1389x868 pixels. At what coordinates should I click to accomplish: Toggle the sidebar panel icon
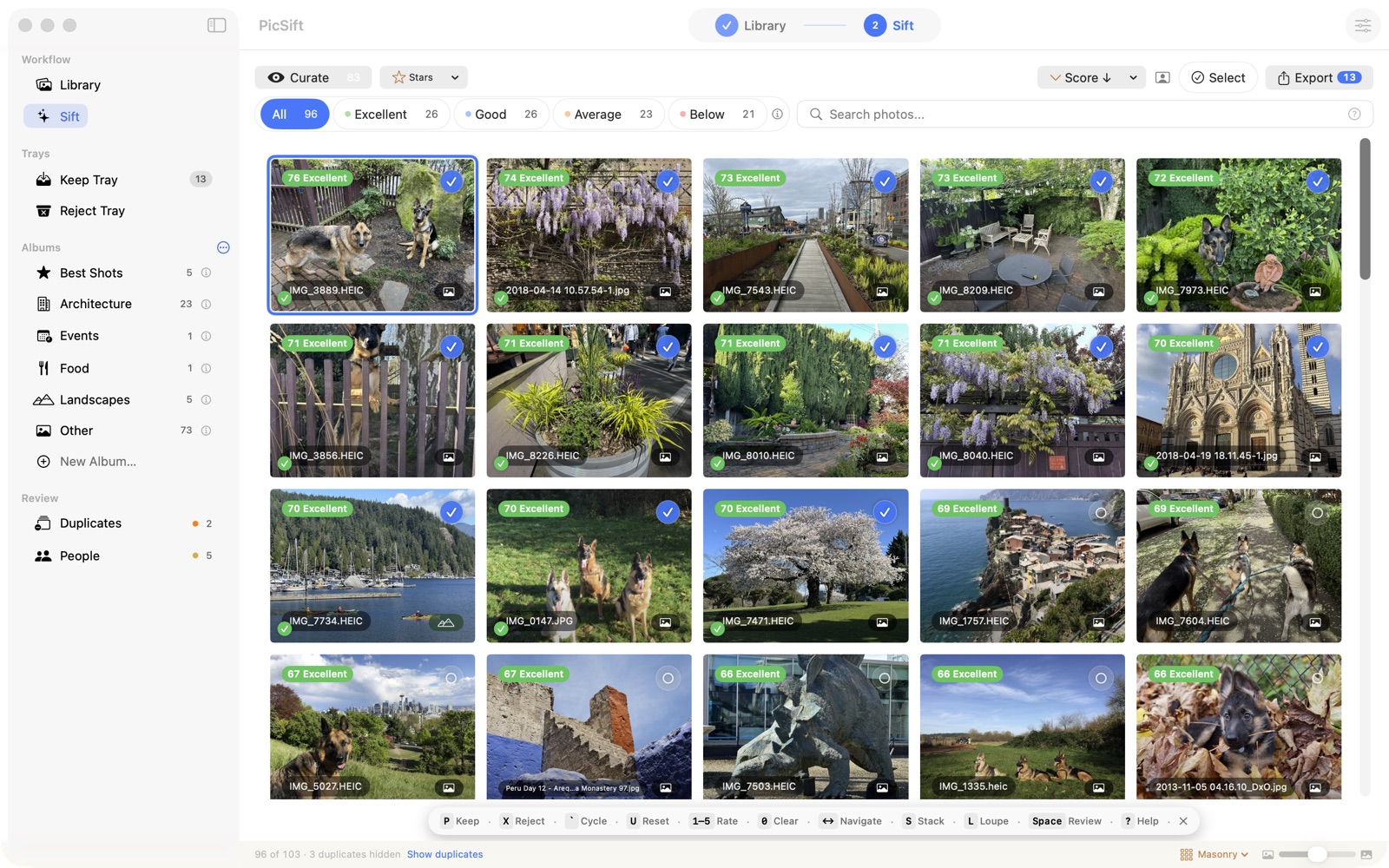(x=217, y=25)
